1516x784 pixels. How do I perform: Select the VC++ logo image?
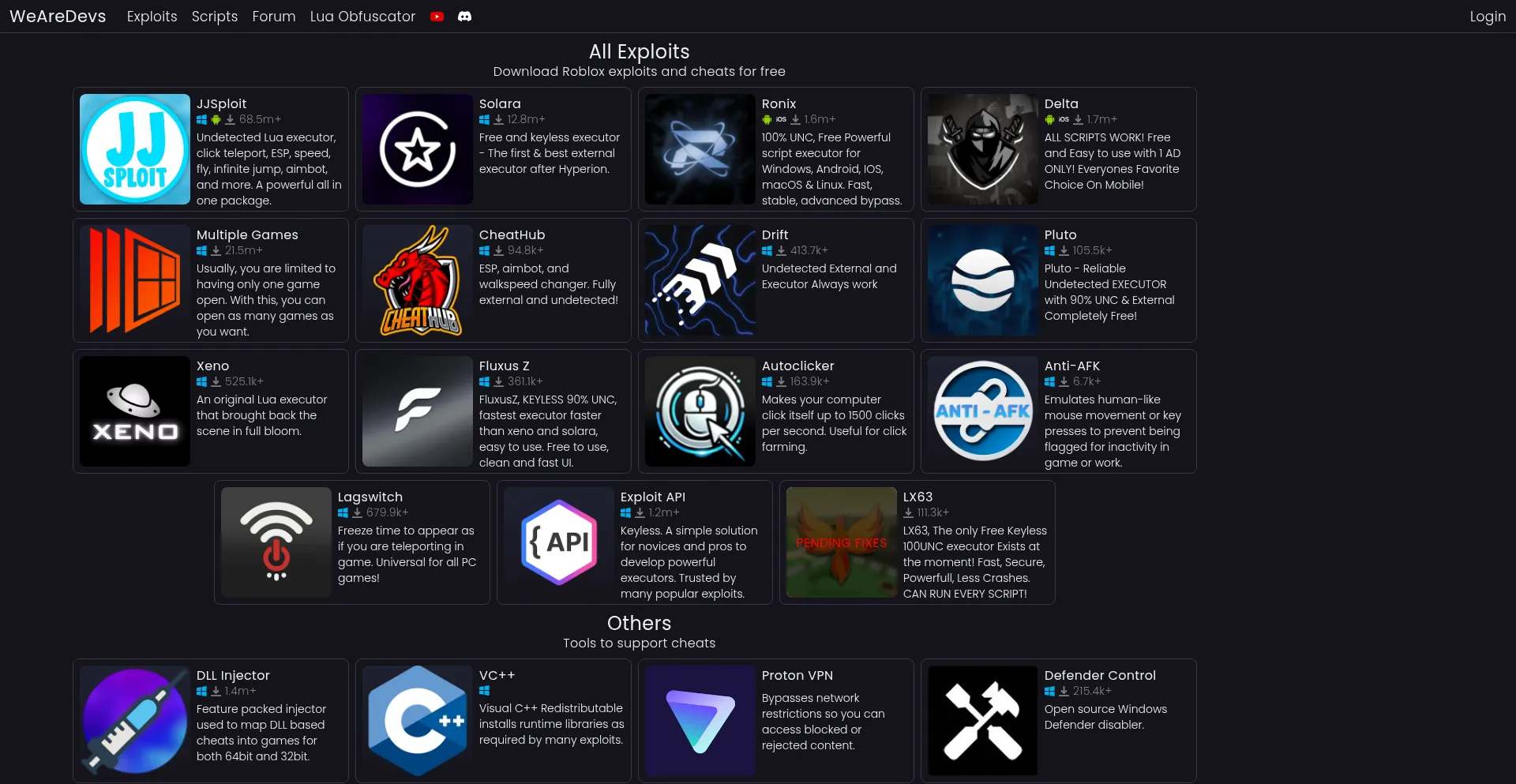coord(418,721)
